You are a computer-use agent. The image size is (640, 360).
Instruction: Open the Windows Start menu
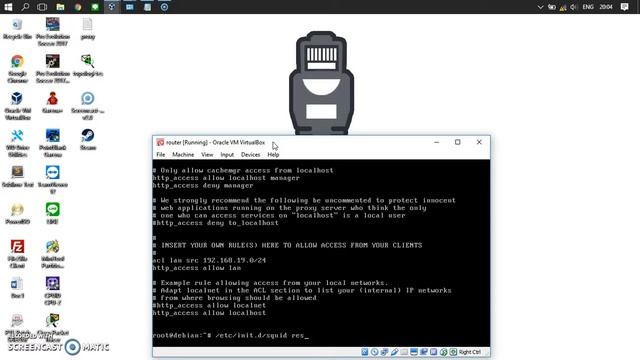point(8,7)
